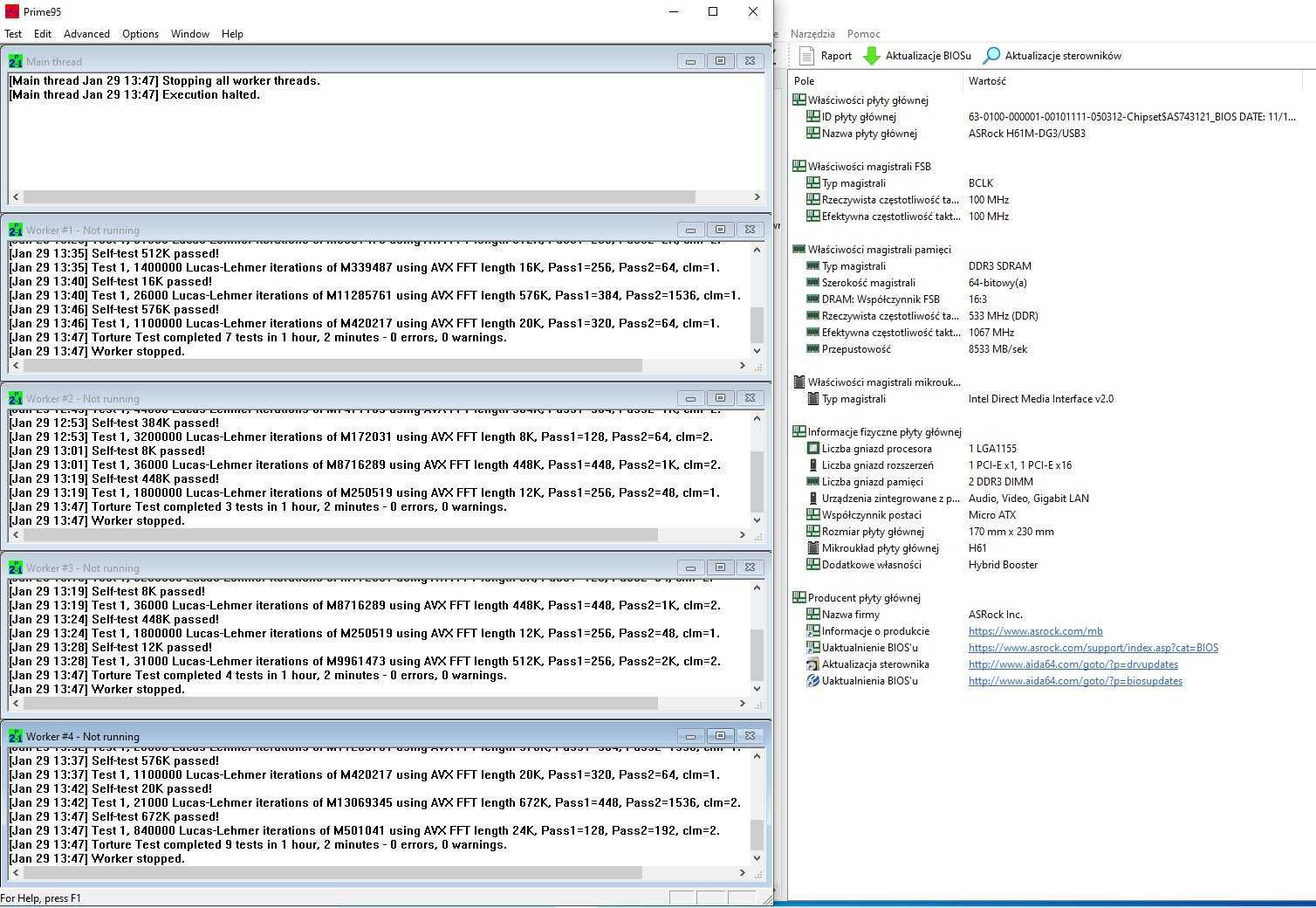This screenshot has height=908, width=1316.
Task: Click the Liczba gniazd procesora row icon
Action: point(812,449)
